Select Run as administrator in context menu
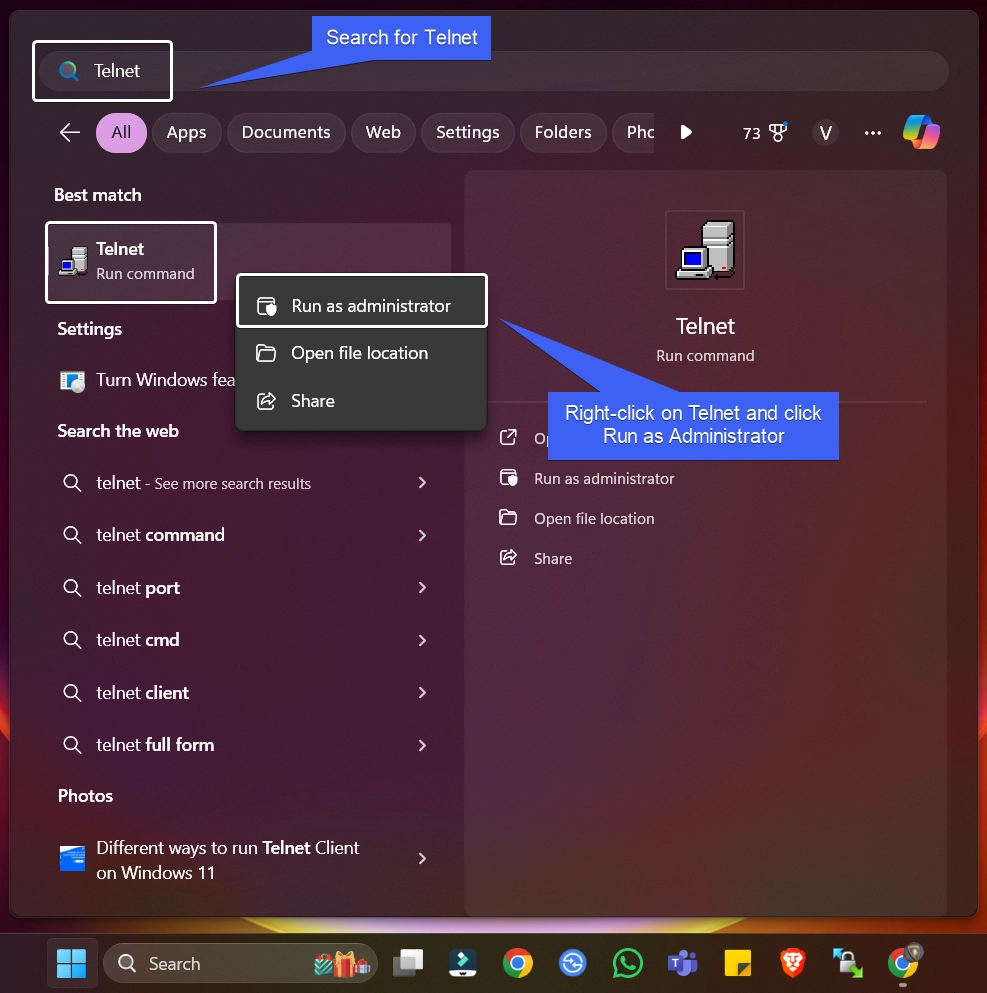The image size is (987, 993). pos(361,306)
